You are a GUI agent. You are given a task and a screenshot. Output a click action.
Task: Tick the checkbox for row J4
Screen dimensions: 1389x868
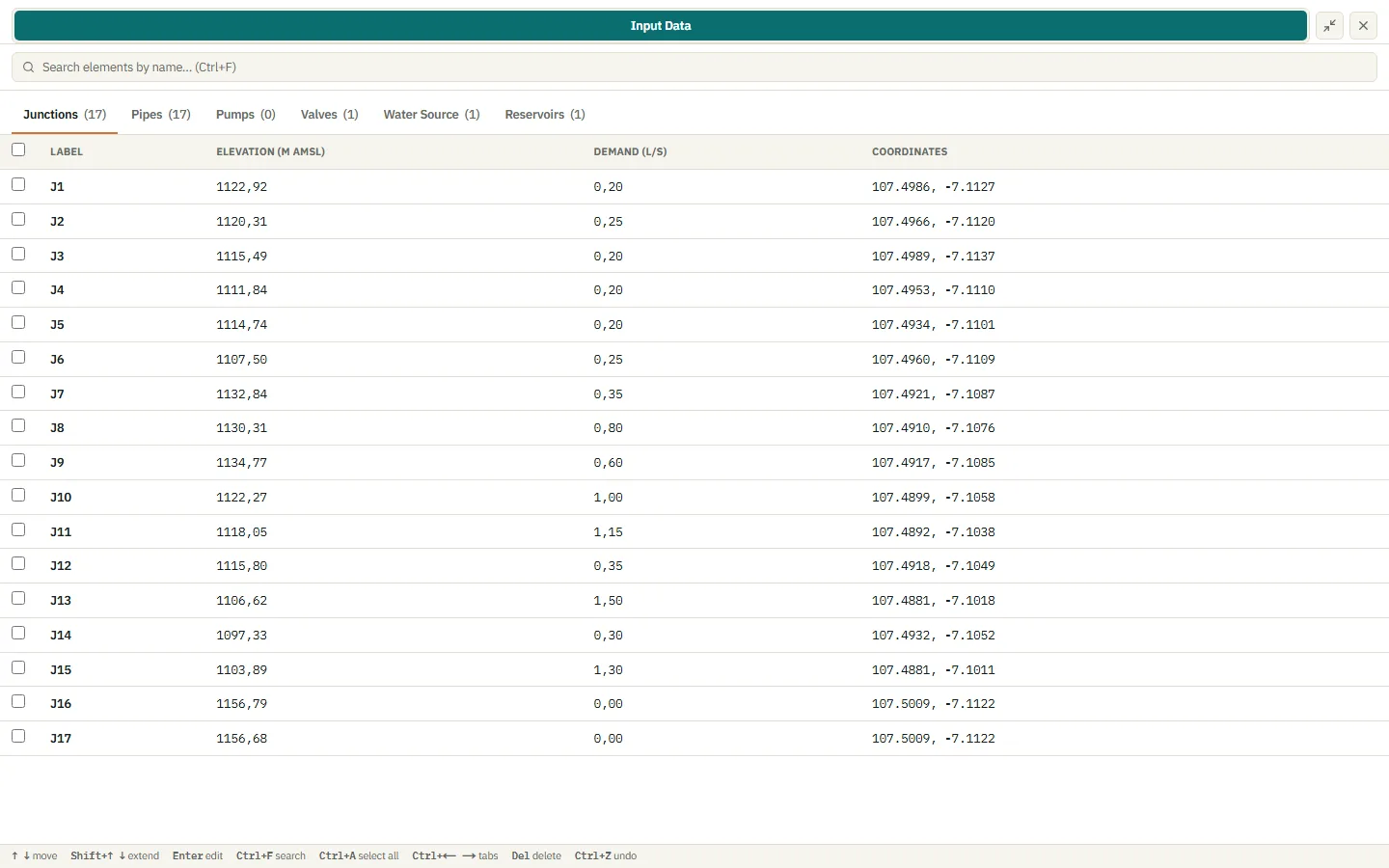pyautogui.click(x=18, y=287)
